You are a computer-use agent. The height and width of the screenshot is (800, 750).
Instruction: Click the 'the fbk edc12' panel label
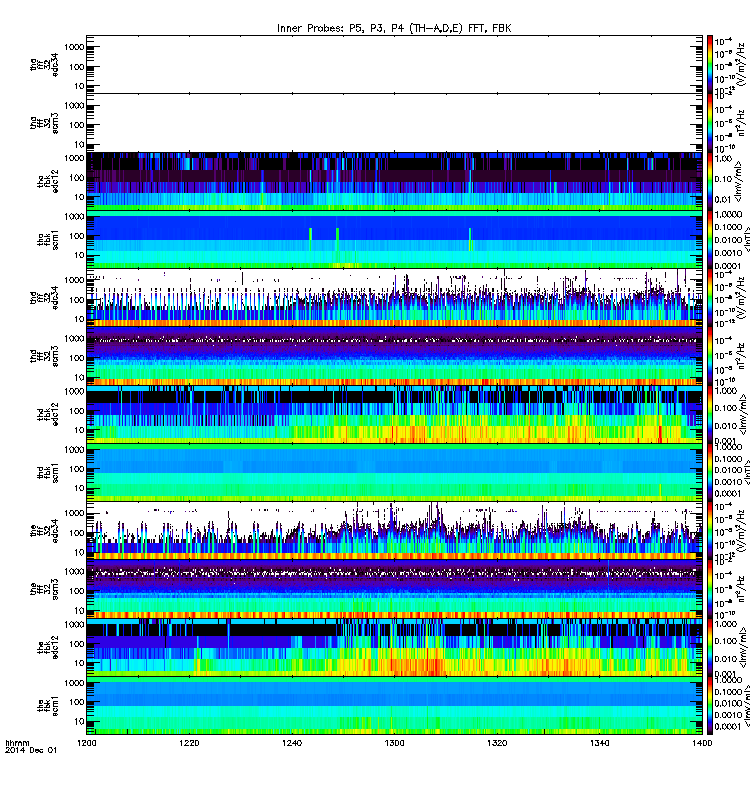tap(48, 647)
